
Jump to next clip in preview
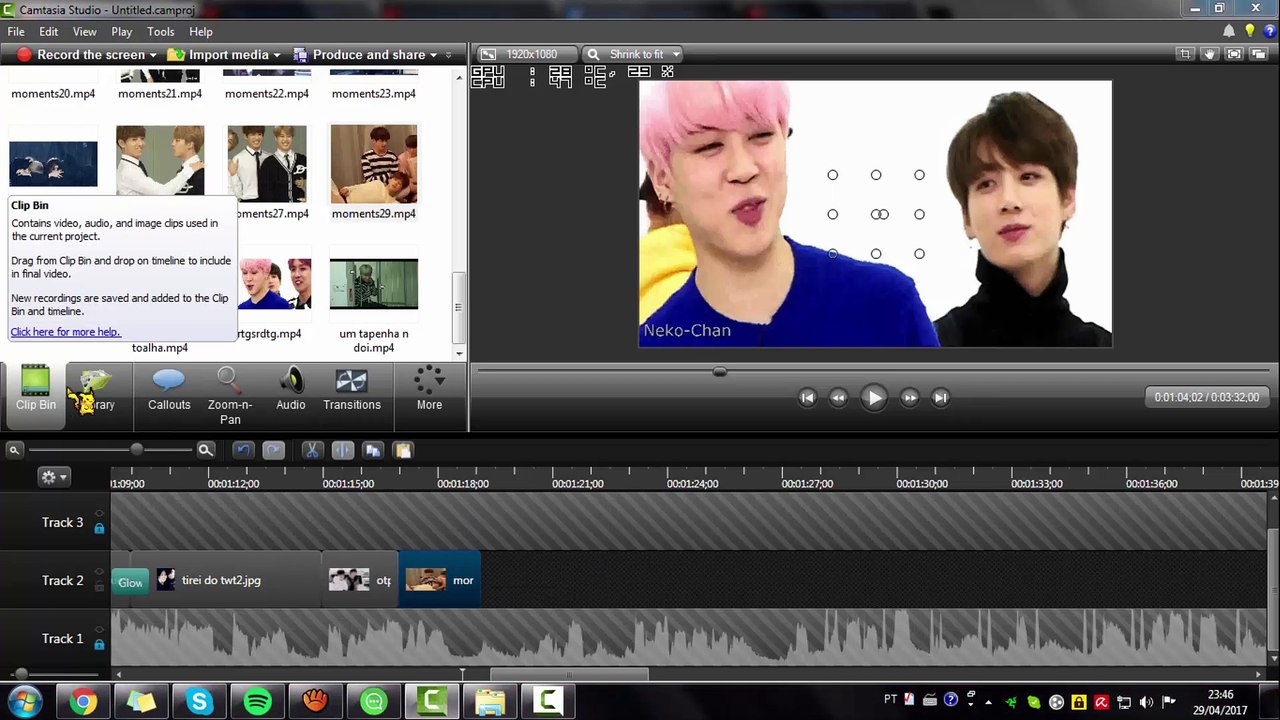(x=940, y=398)
